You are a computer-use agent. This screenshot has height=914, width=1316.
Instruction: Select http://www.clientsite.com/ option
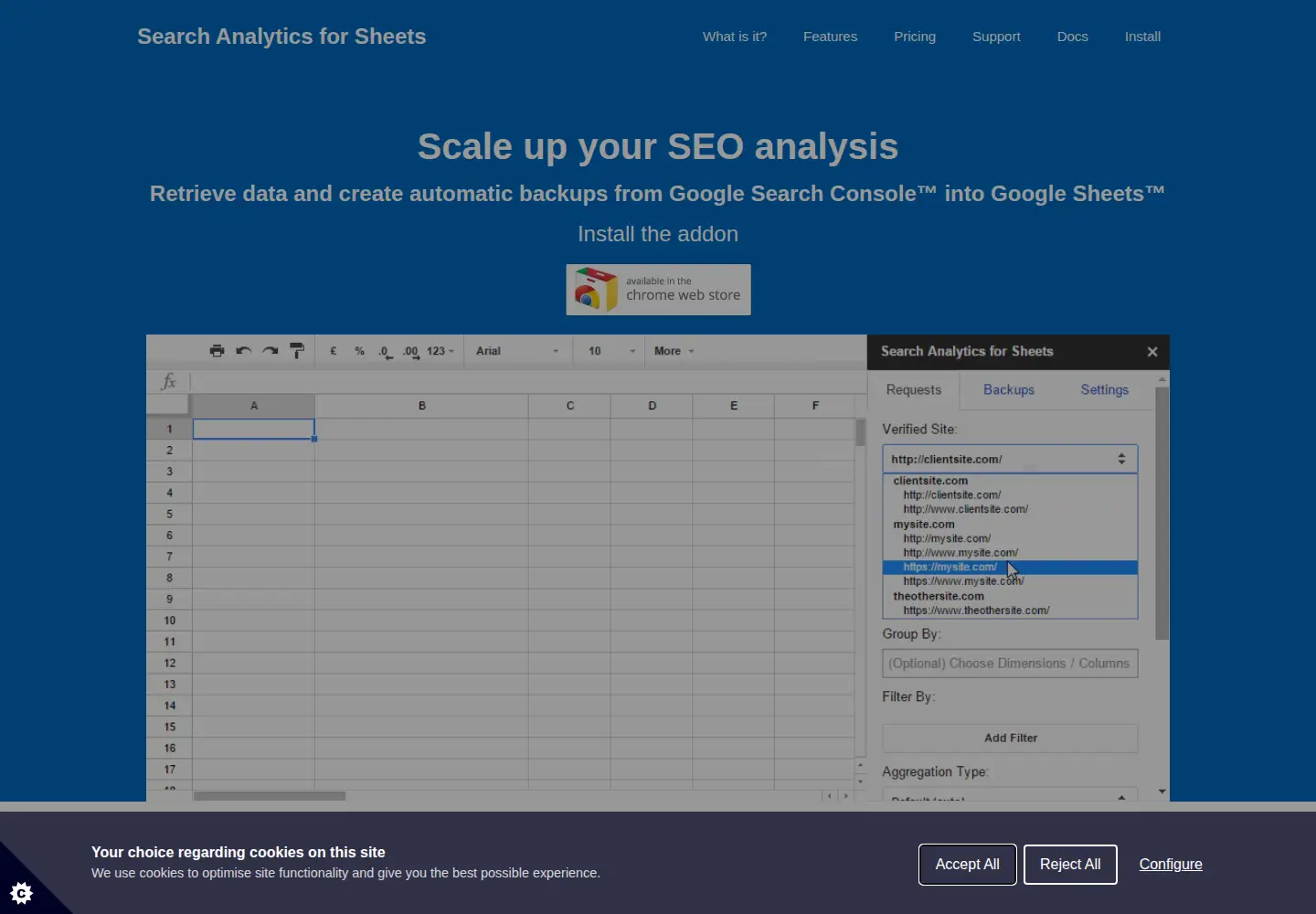click(966, 509)
